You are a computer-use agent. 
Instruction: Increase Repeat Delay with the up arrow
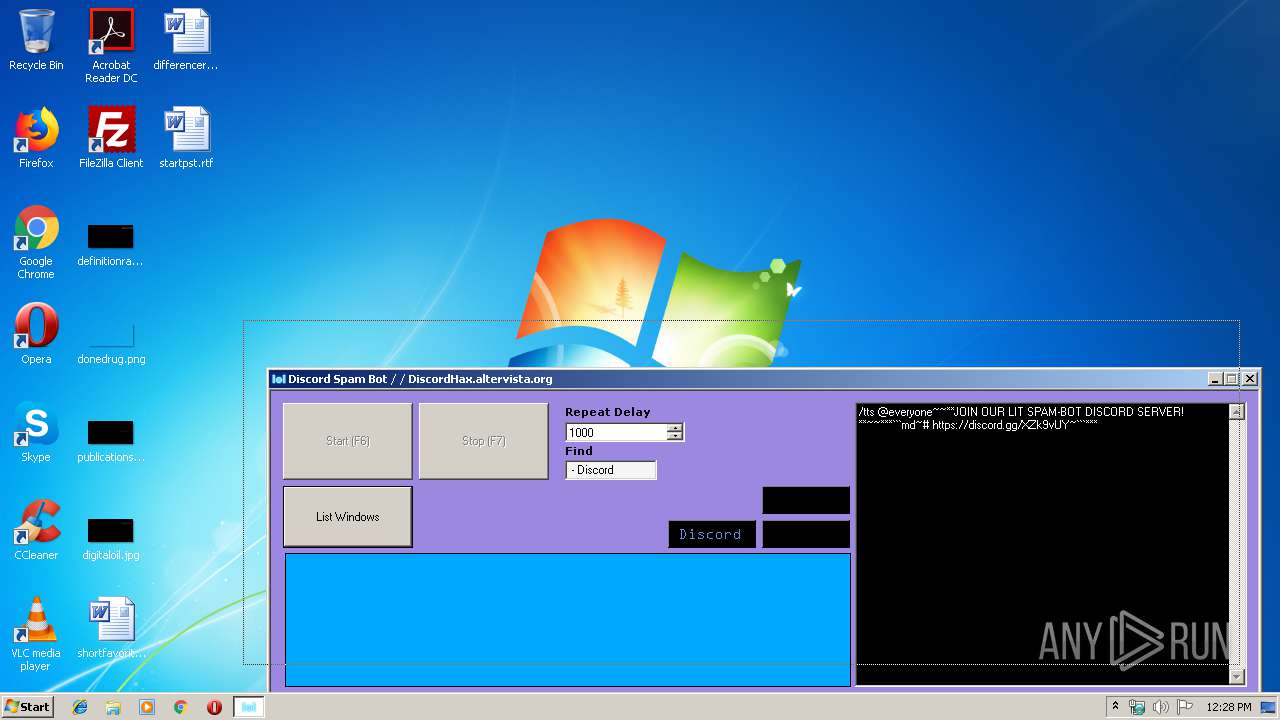click(x=675, y=428)
